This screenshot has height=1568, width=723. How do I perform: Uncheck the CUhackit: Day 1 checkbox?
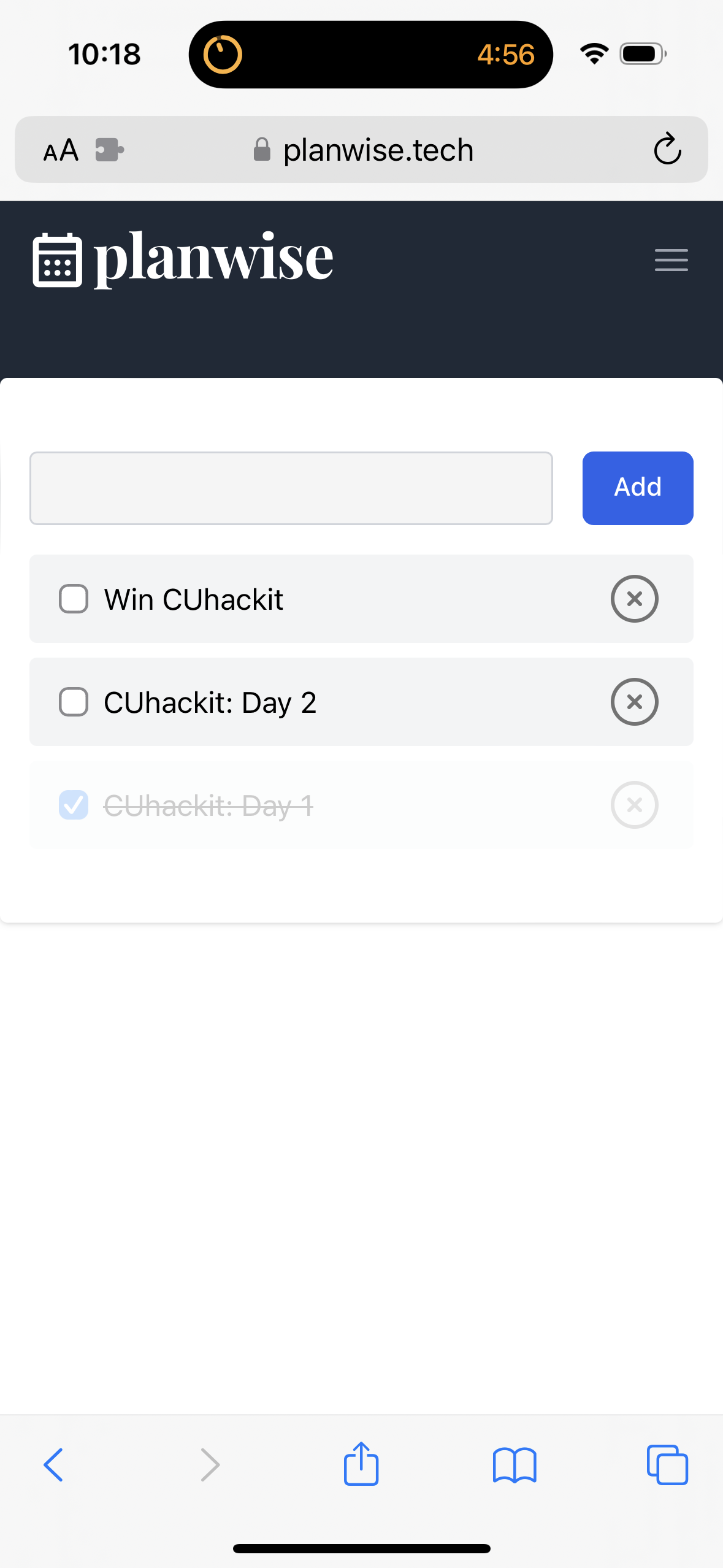pos(74,805)
